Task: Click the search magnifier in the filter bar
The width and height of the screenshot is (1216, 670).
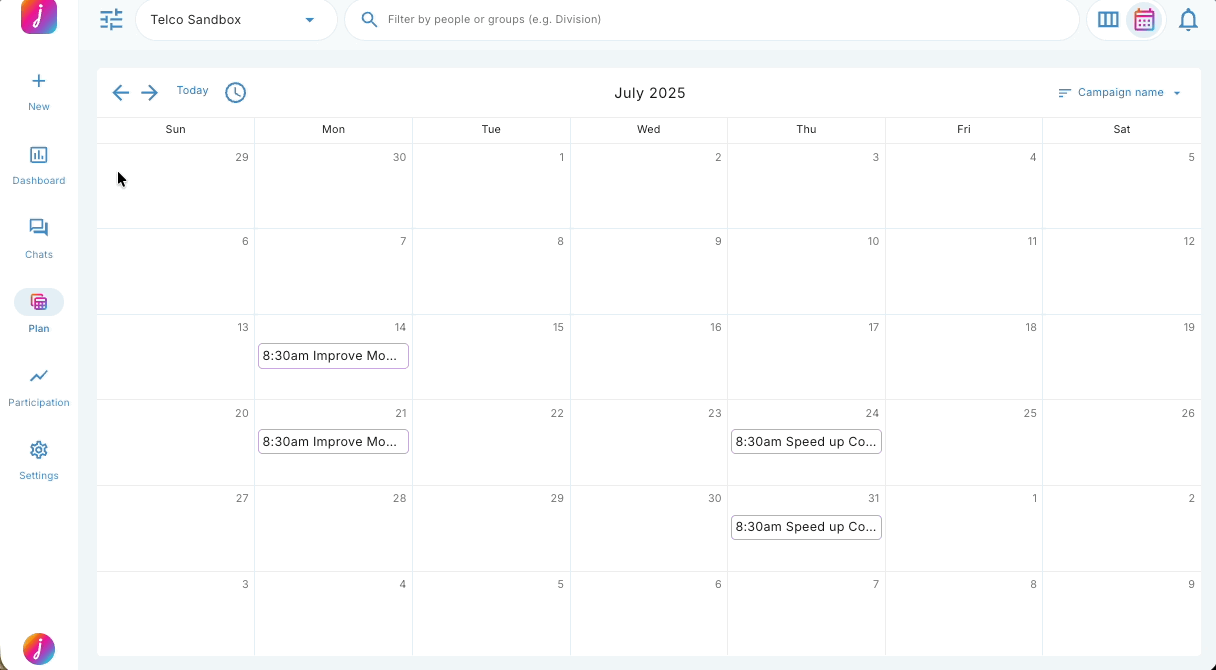Action: click(x=369, y=19)
